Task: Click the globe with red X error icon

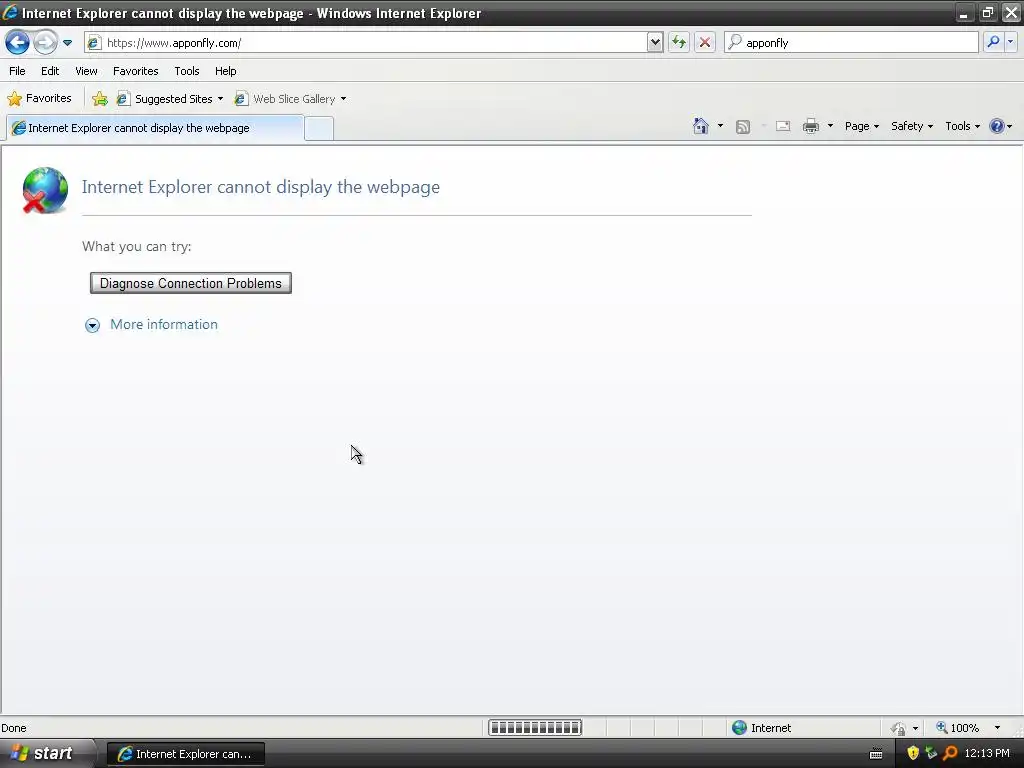Action: pos(44,190)
